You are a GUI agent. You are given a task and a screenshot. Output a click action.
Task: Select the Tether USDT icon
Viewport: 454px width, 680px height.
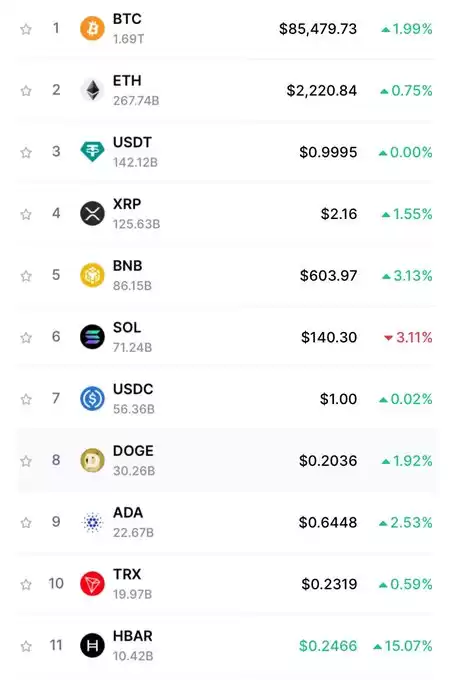coord(92,152)
